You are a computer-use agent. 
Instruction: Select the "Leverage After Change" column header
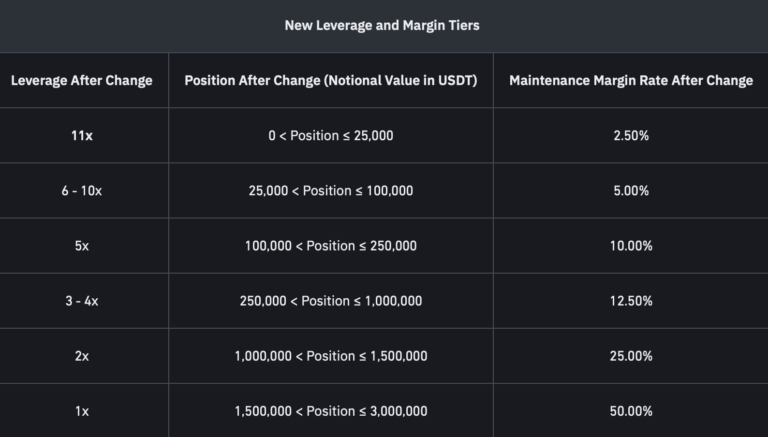coord(82,80)
